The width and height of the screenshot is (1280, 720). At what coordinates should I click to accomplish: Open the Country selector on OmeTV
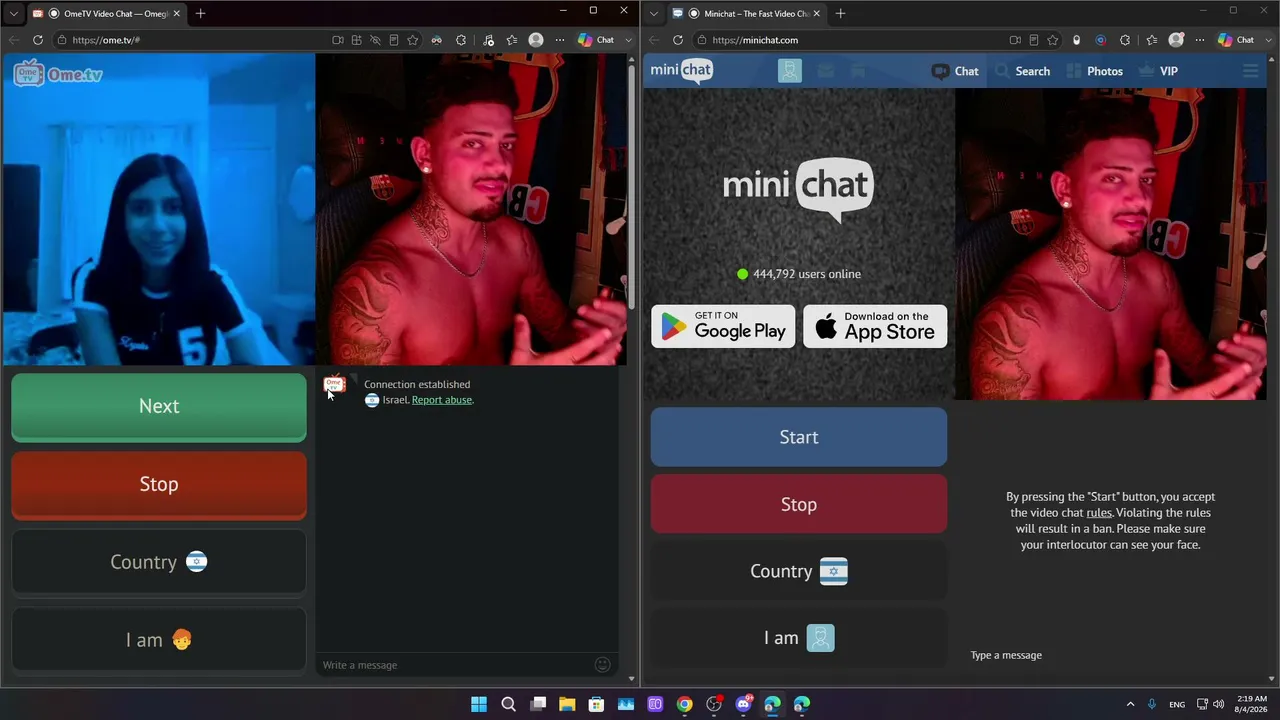tap(159, 562)
